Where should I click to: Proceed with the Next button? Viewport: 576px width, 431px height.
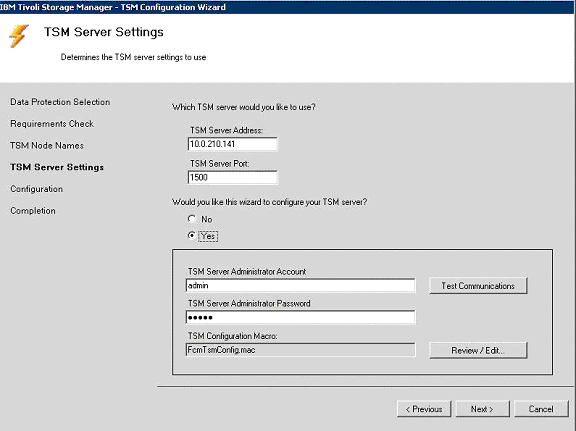(482, 409)
